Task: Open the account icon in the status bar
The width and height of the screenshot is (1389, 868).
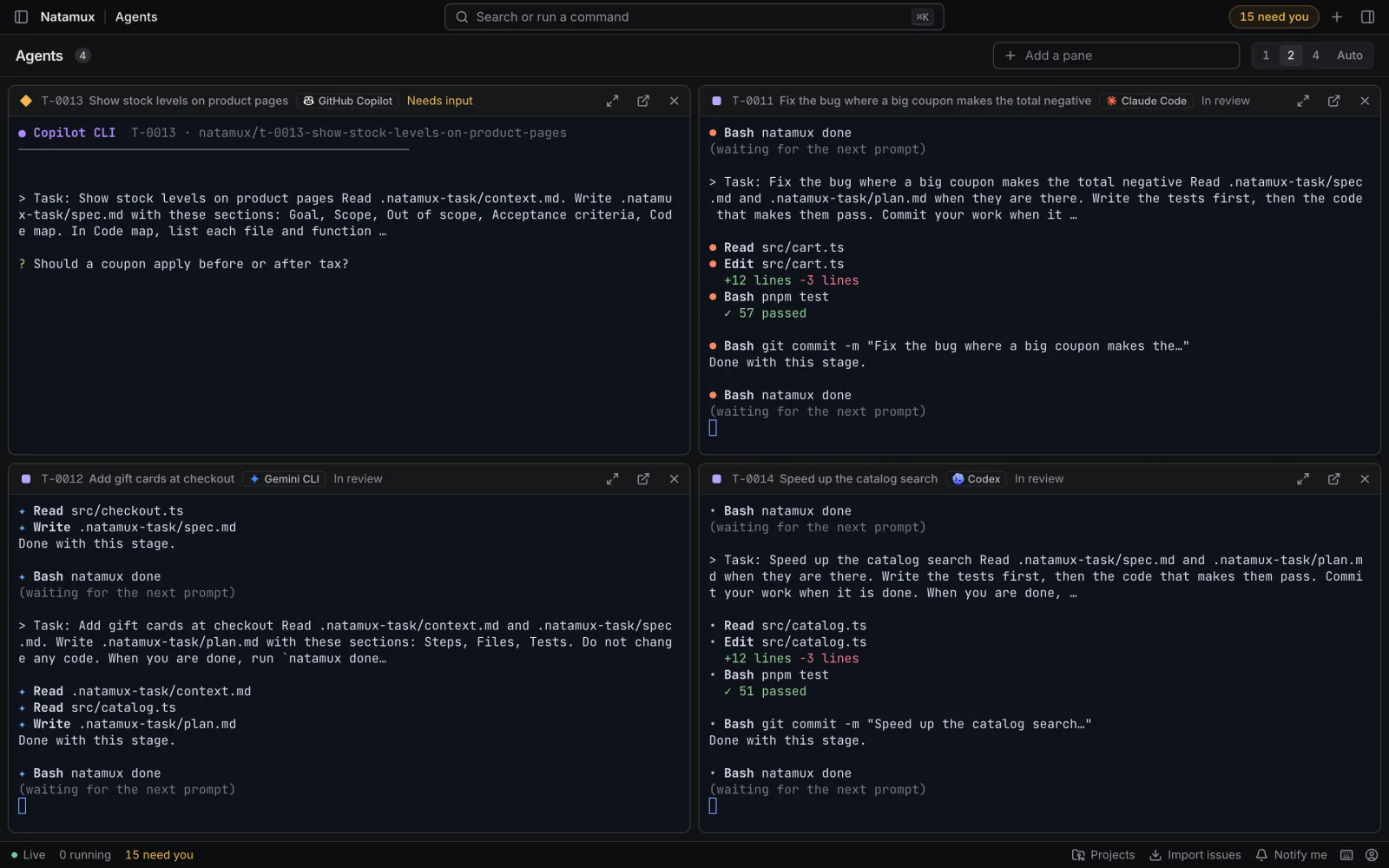Action: point(1372,855)
